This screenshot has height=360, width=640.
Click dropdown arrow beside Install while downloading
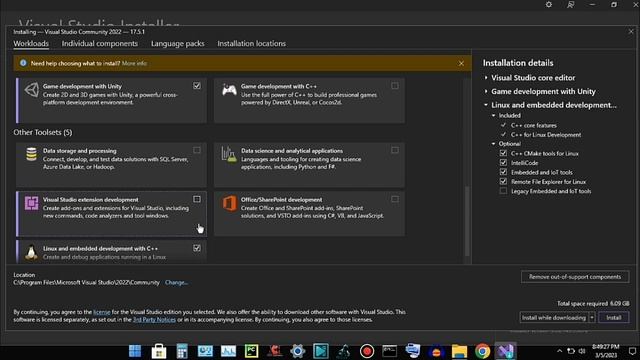[x=592, y=318]
